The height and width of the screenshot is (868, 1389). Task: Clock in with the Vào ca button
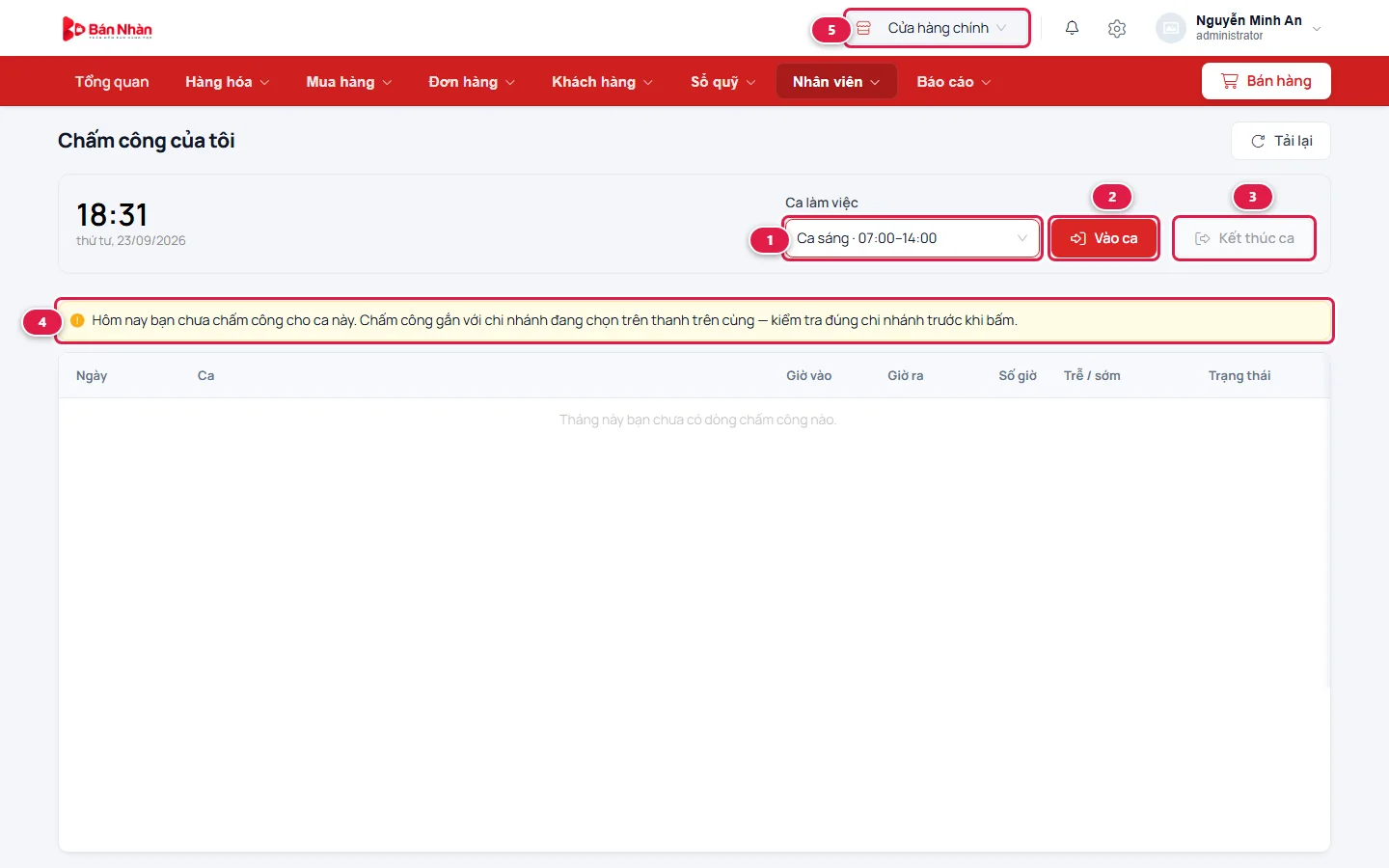pyautogui.click(x=1103, y=238)
